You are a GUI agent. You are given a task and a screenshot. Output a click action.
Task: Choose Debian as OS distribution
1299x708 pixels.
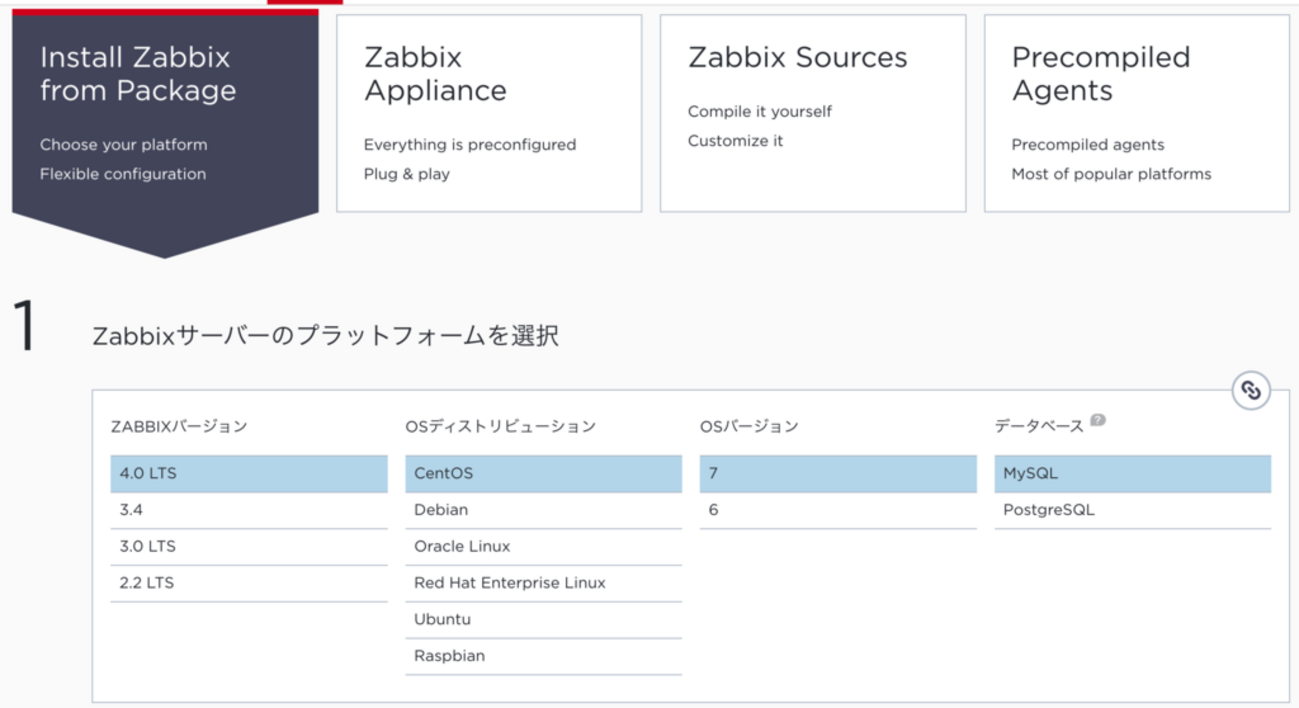coord(543,510)
